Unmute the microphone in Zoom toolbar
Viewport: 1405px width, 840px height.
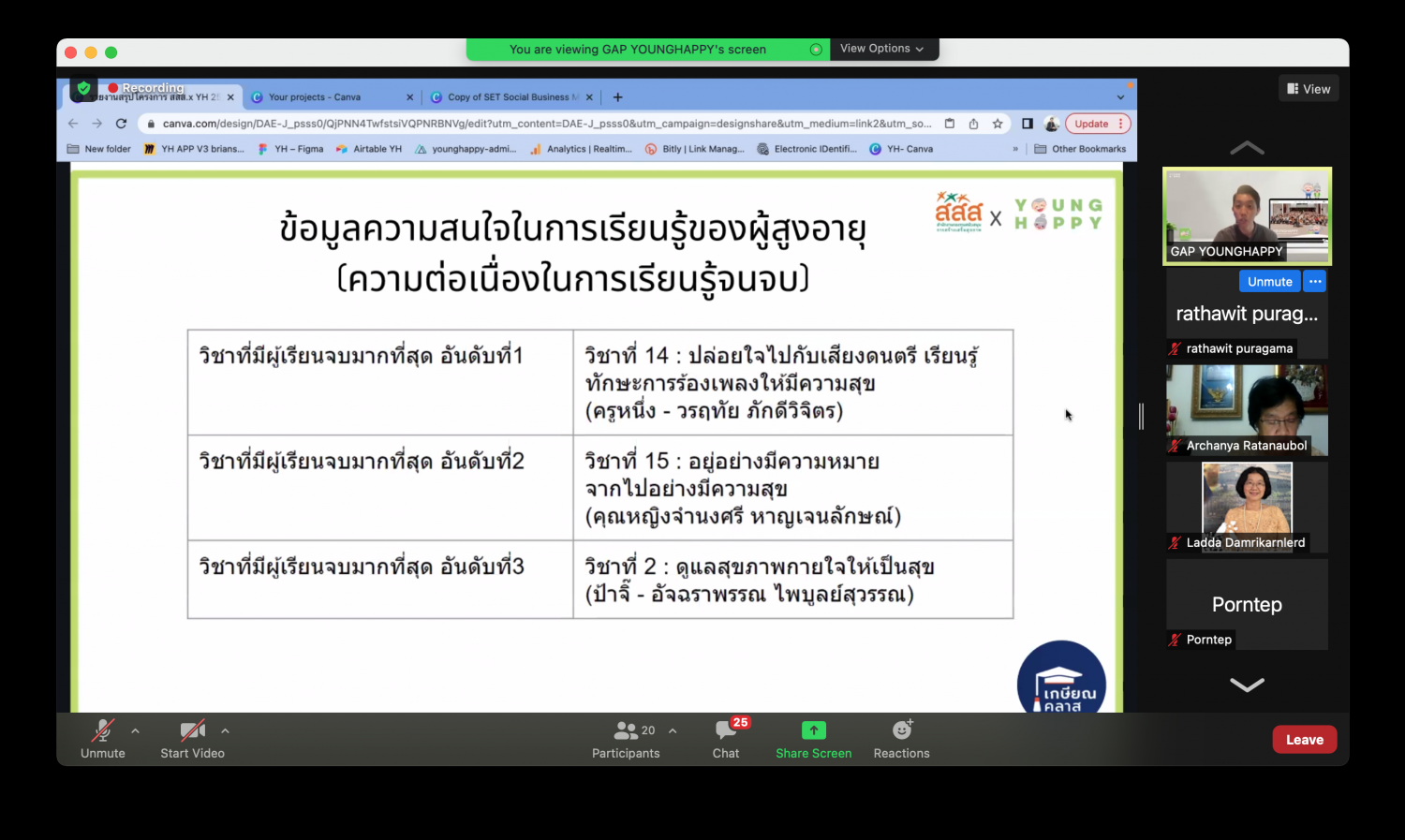pos(102,739)
